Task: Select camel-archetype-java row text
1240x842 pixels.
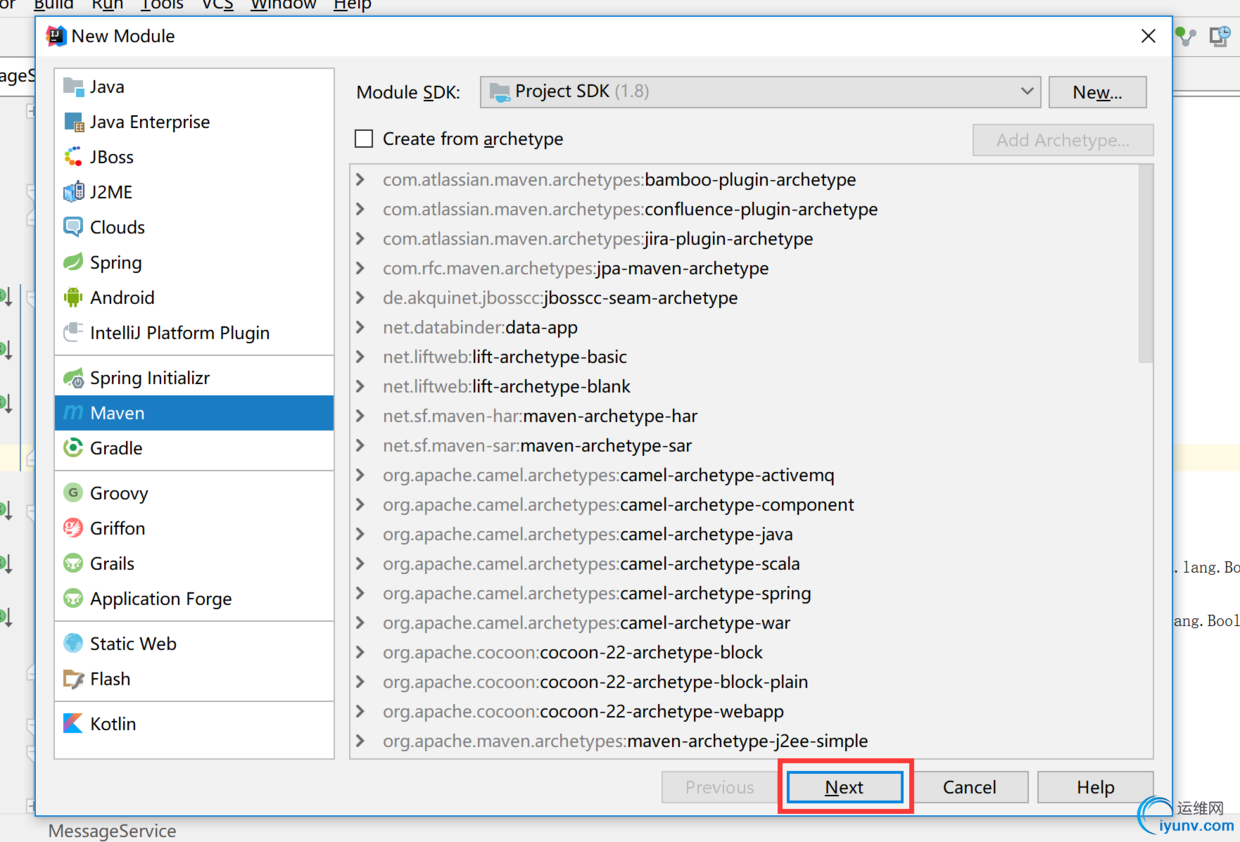Action: click(x=588, y=534)
